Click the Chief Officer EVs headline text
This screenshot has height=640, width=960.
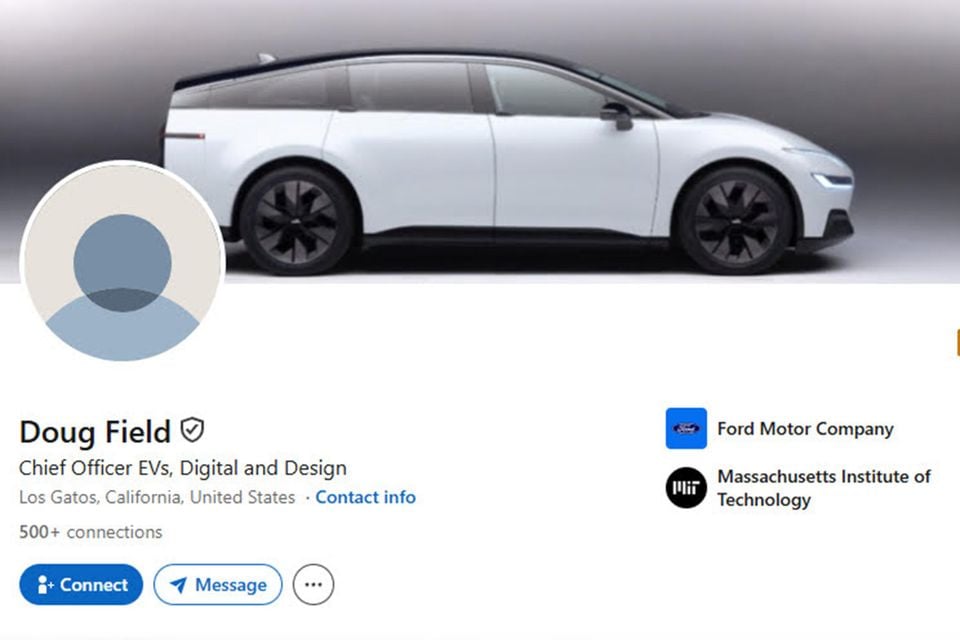point(182,468)
